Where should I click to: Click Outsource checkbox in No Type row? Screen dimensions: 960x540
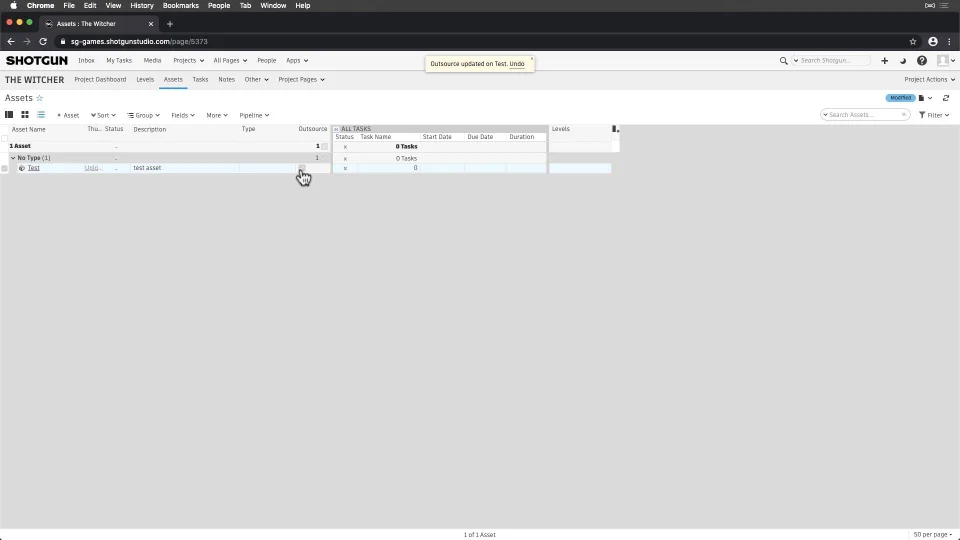[x=324, y=158]
